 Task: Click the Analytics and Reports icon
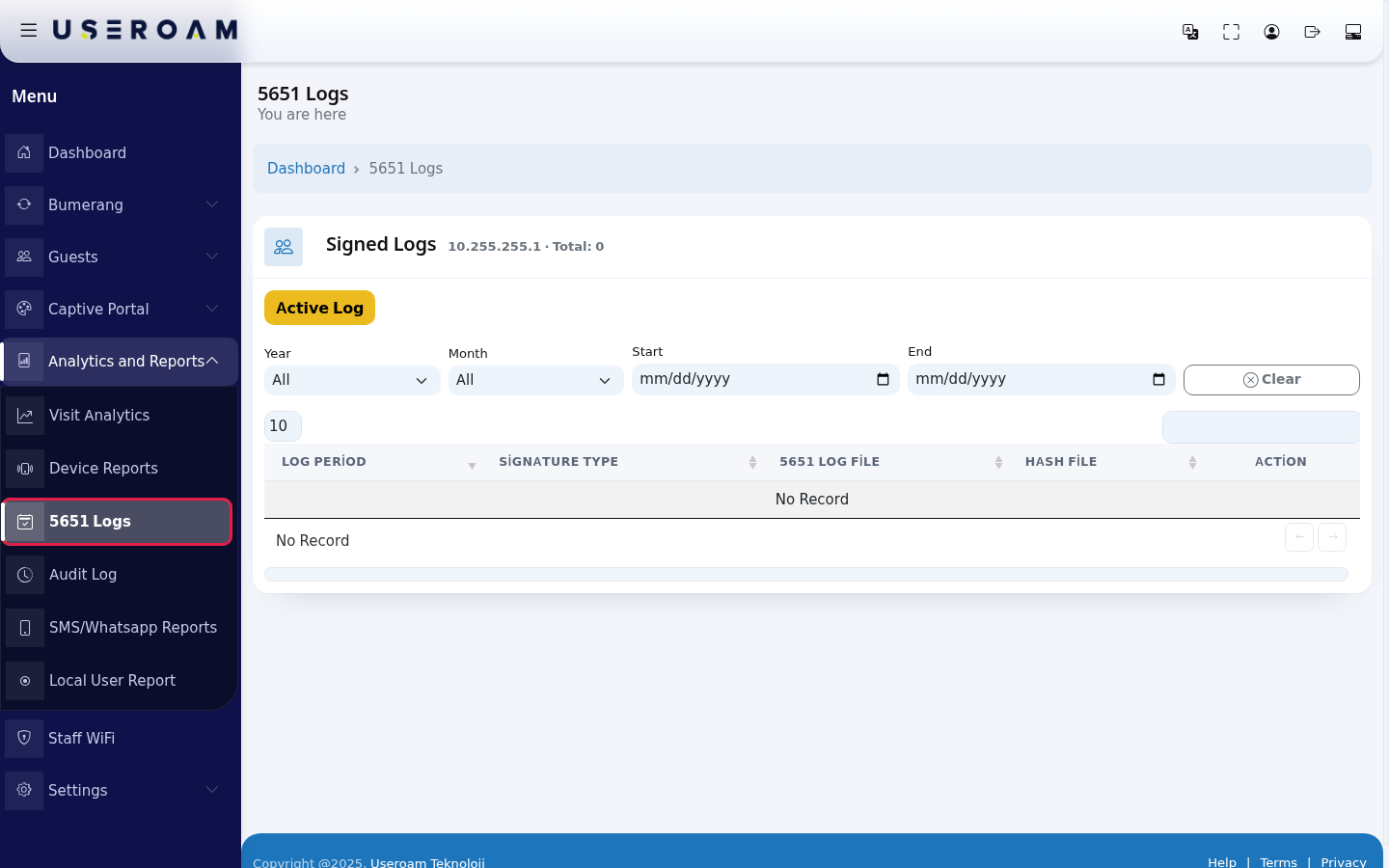tap(24, 361)
